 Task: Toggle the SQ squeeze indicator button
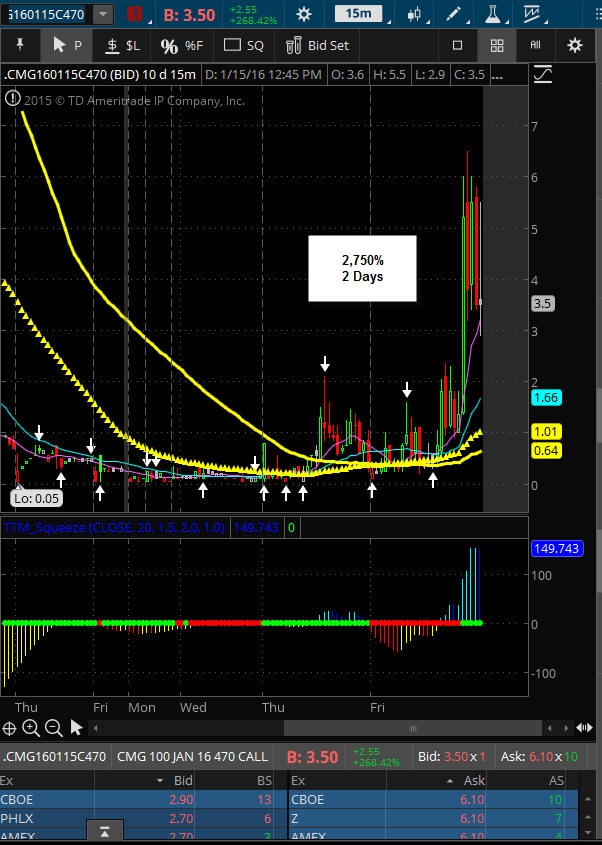pyautogui.click(x=244, y=46)
